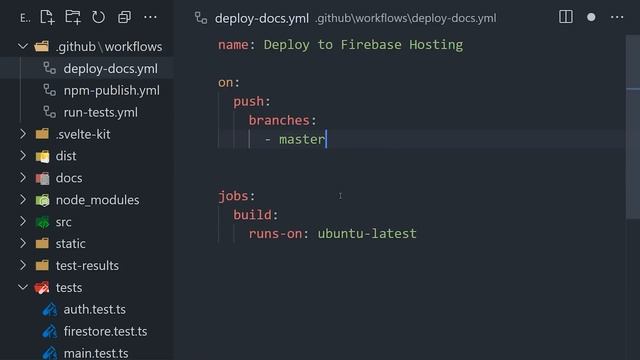Expand the static folder chevron

pyautogui.click(x=23, y=243)
